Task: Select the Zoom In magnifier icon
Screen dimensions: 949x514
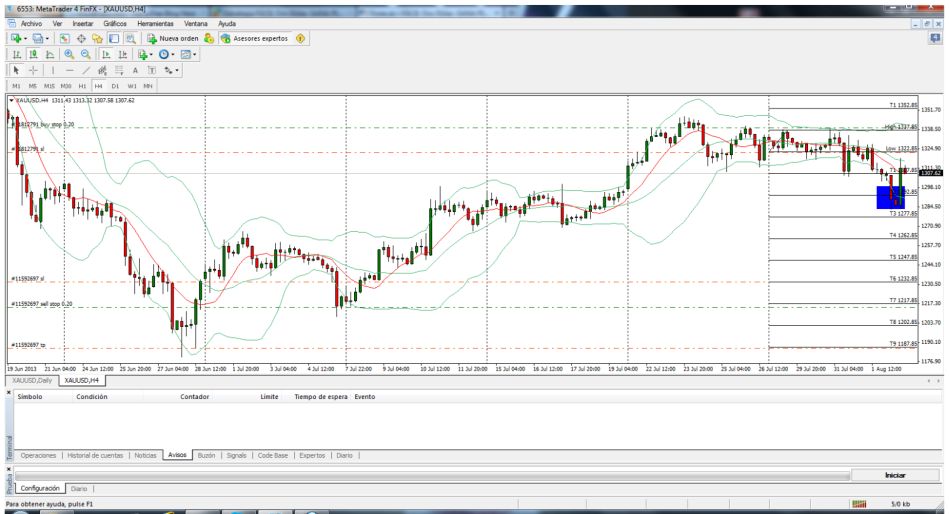Action: click(x=67, y=55)
